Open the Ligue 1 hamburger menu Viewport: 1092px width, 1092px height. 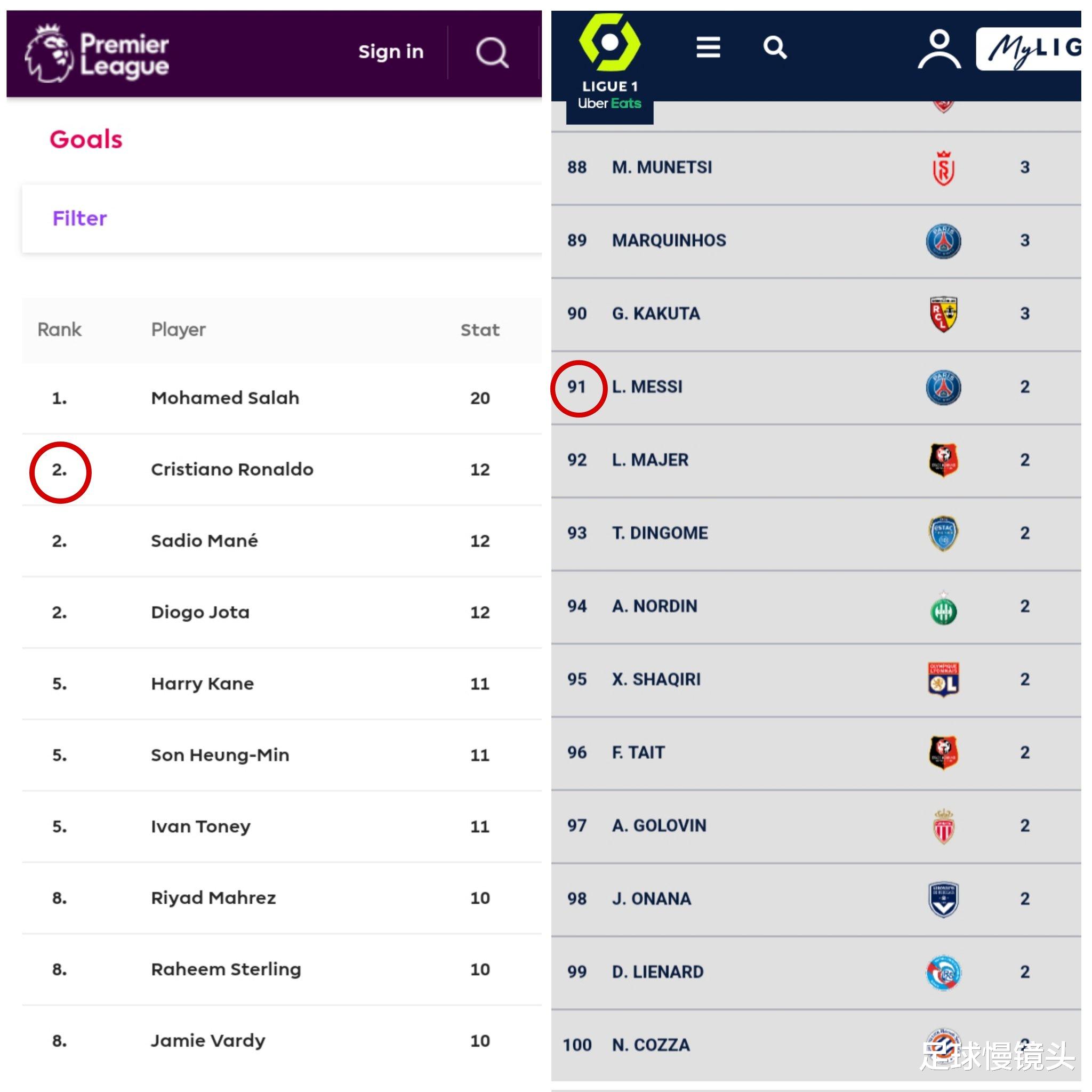[x=708, y=47]
